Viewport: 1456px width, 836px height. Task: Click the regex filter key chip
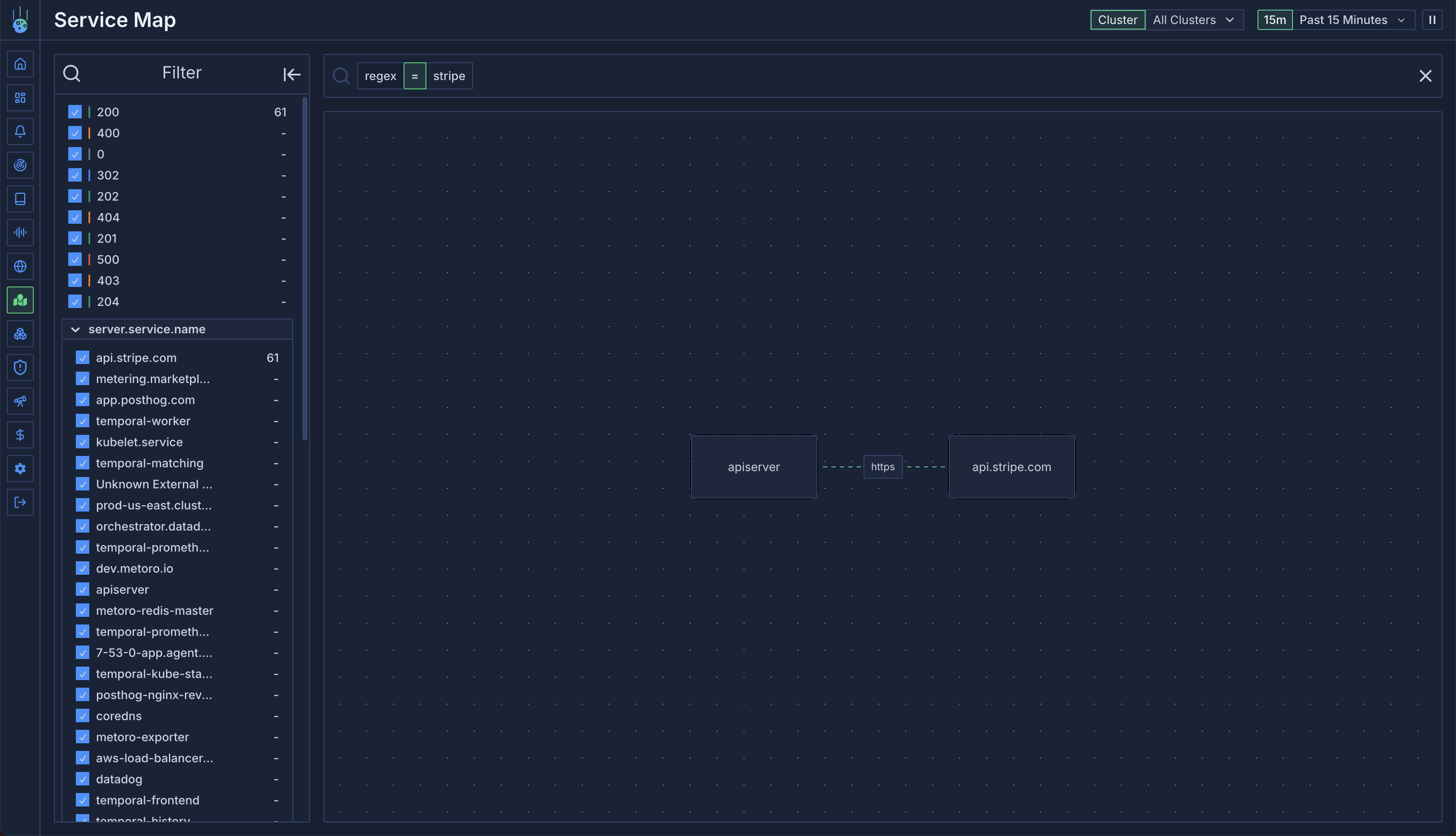380,76
